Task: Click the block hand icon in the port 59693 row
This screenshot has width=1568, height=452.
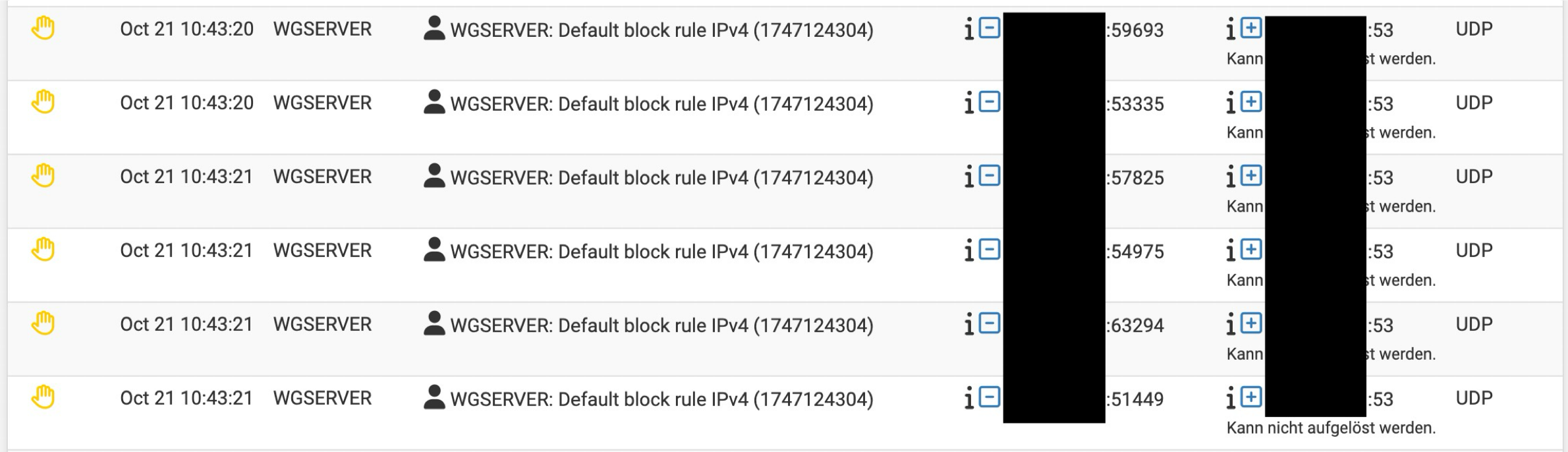Action: [x=43, y=29]
